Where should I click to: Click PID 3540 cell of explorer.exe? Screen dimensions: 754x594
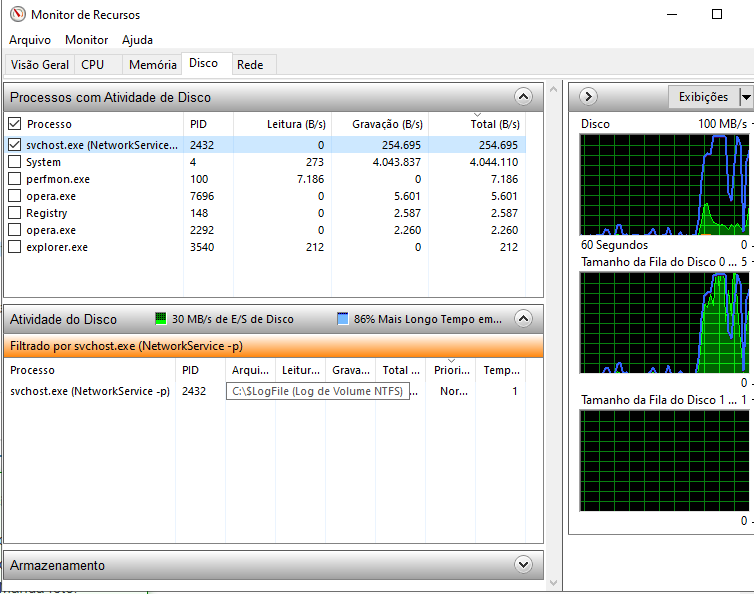202,247
